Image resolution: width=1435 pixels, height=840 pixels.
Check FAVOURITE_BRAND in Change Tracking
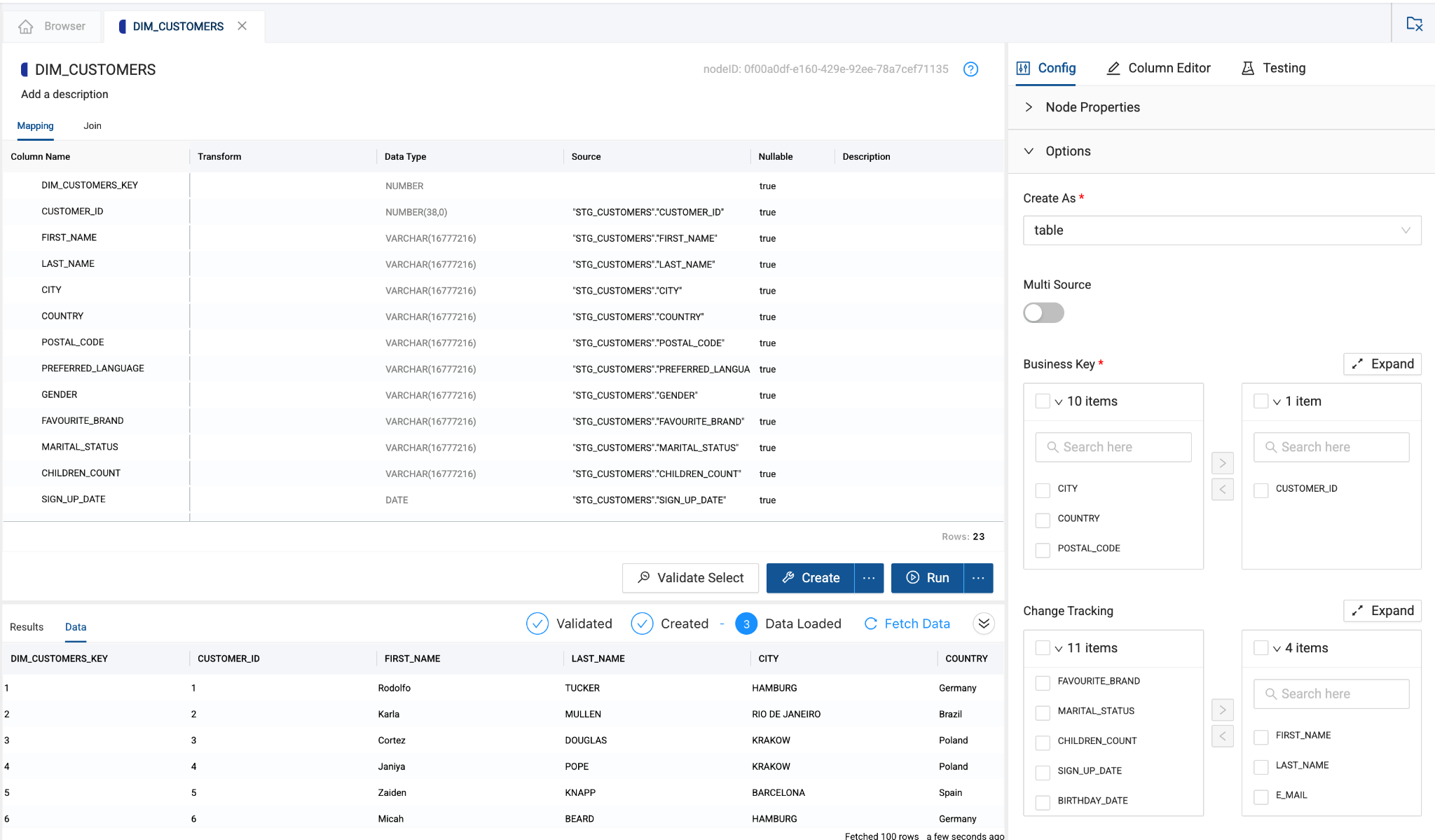point(1043,682)
